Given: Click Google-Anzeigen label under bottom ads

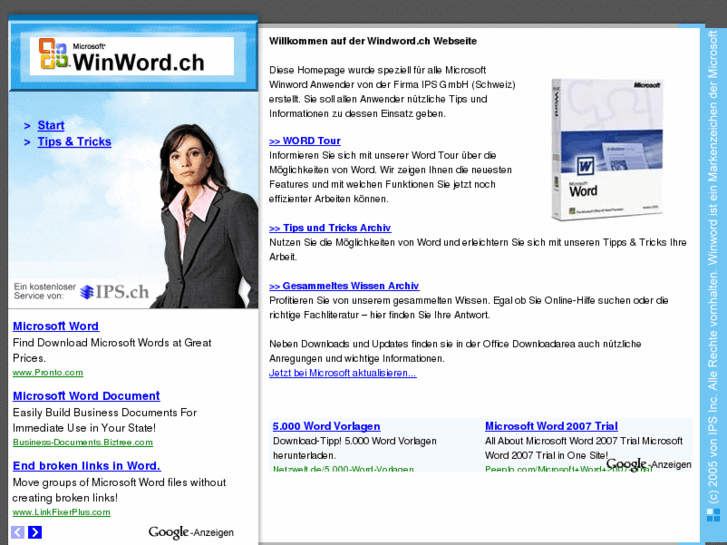Looking at the screenshot, I should pyautogui.click(x=649, y=464).
